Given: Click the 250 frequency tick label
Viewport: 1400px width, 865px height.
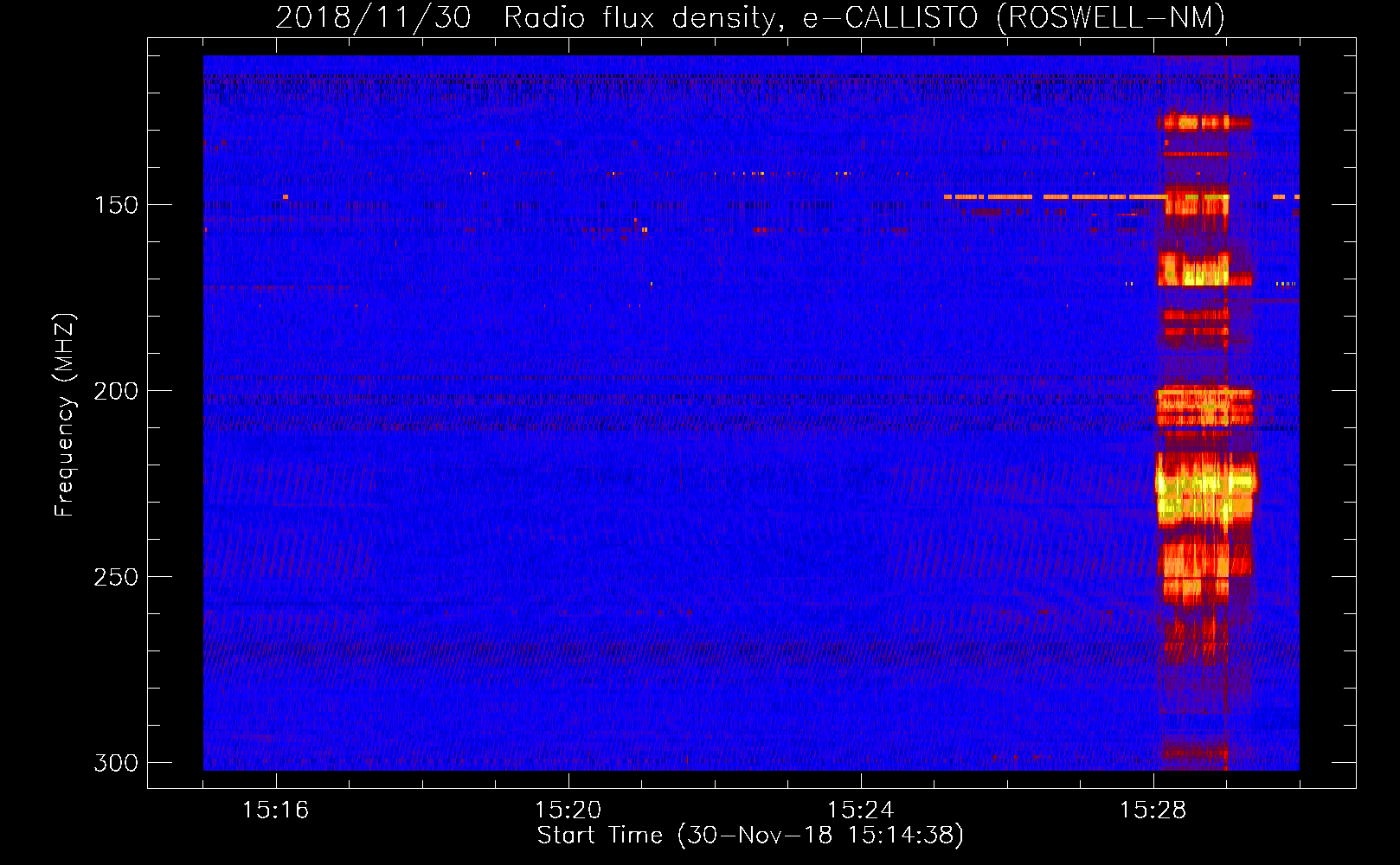Looking at the screenshot, I should [116, 577].
